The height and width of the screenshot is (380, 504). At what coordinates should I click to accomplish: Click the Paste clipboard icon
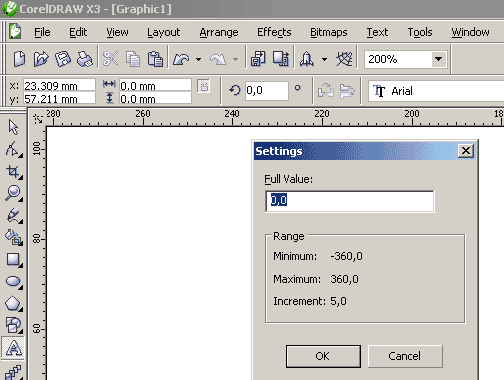point(155,59)
